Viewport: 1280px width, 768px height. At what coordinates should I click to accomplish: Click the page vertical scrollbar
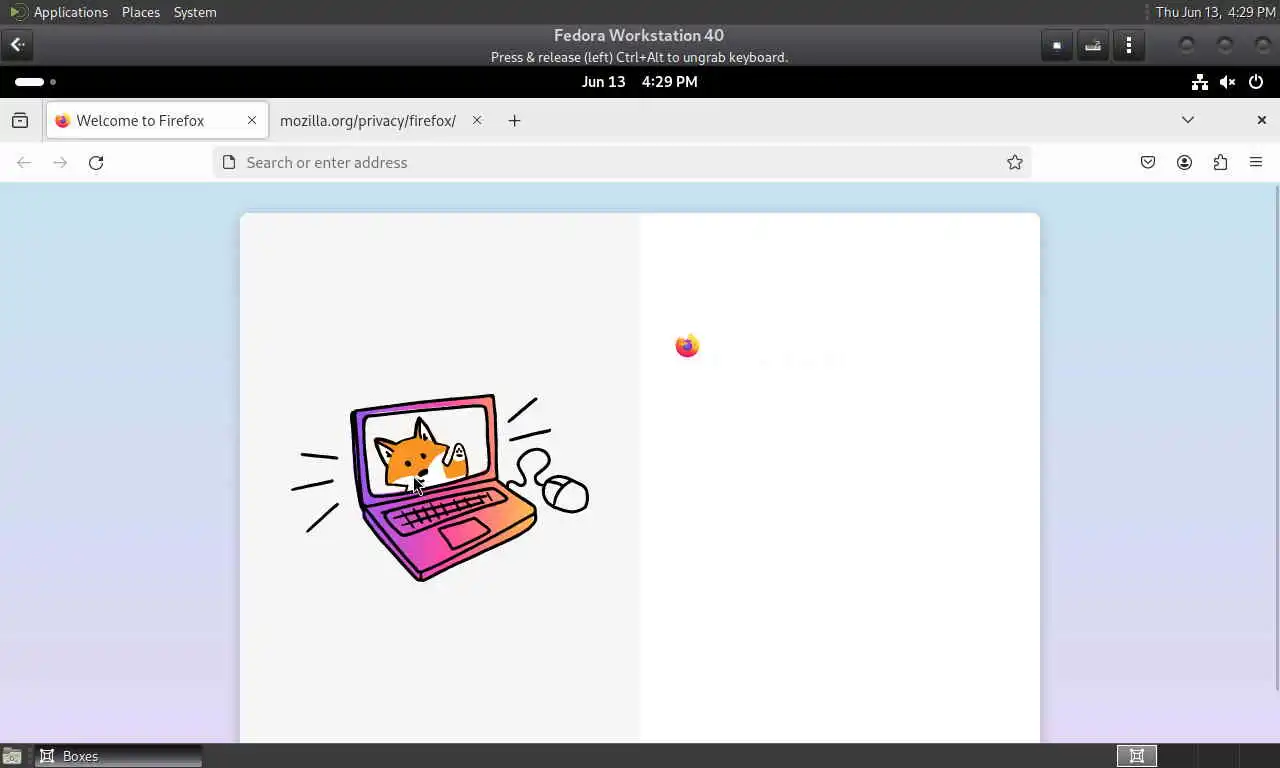[1277, 438]
